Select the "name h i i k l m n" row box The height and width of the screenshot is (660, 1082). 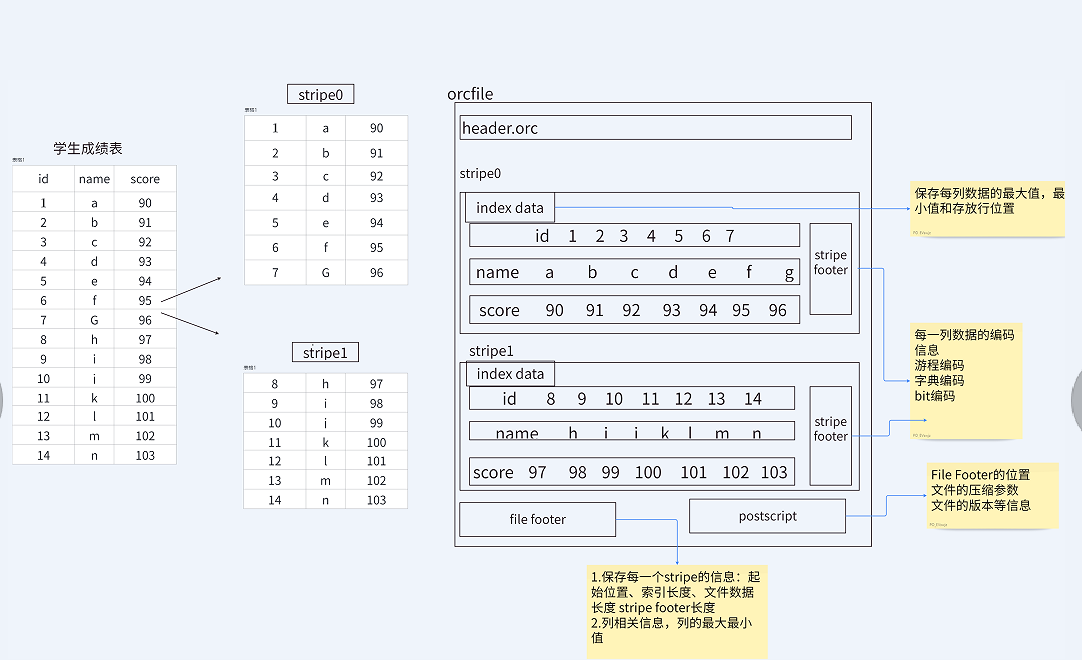tap(631, 431)
